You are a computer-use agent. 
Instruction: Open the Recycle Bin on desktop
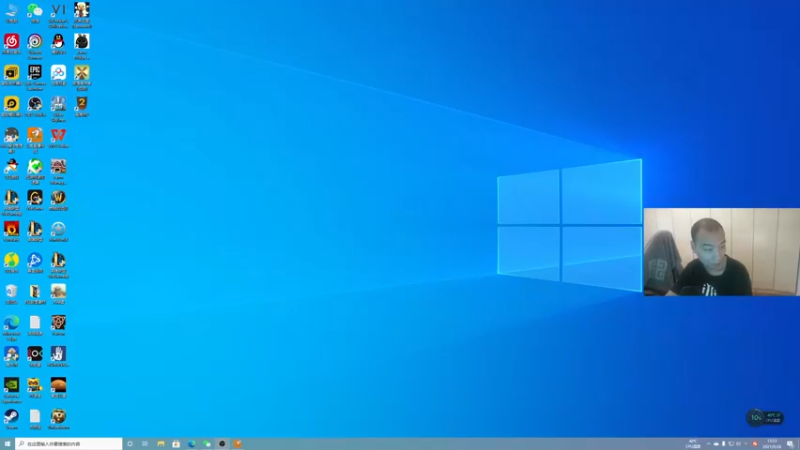11,292
